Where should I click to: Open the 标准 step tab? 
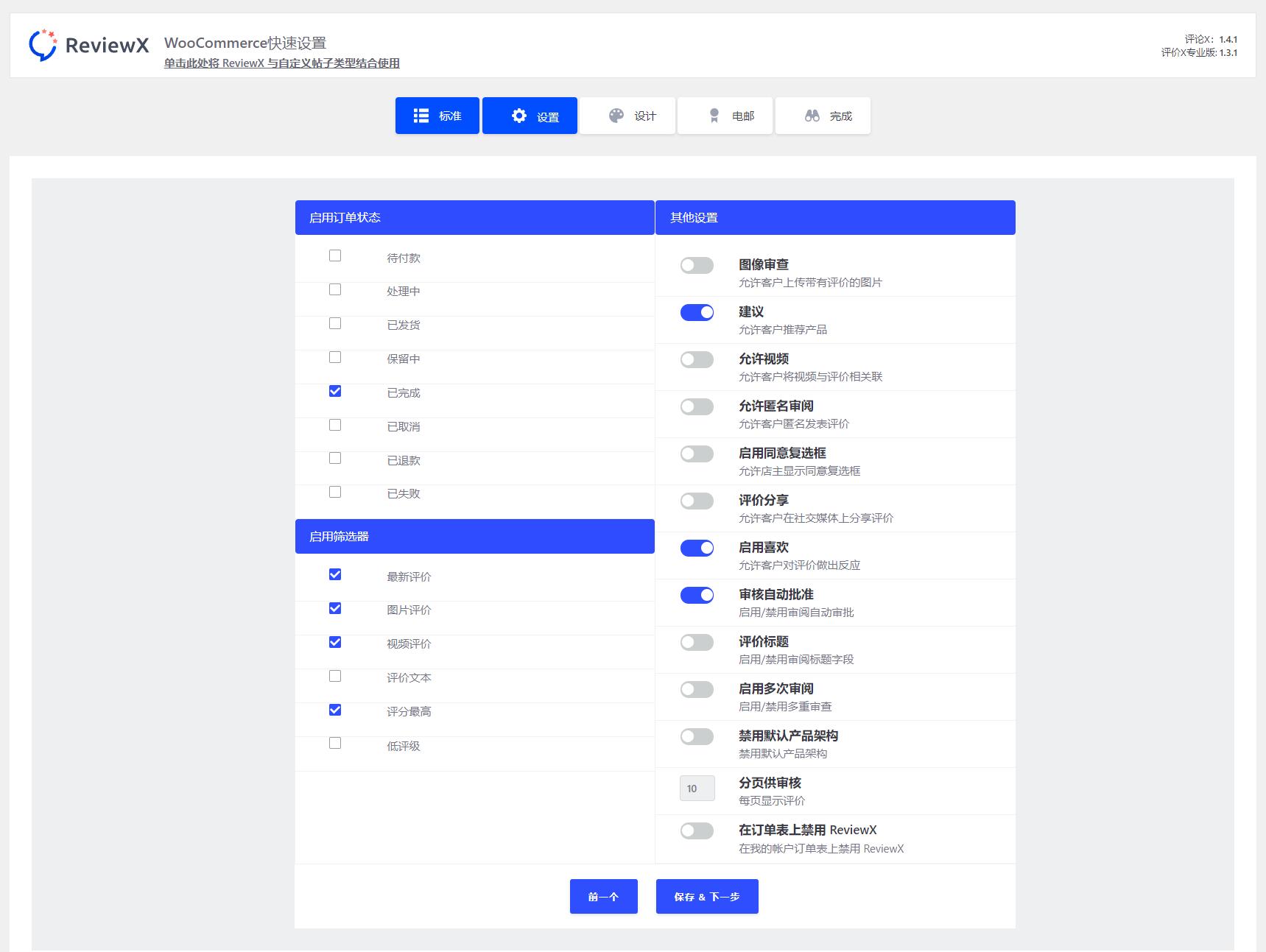point(437,116)
